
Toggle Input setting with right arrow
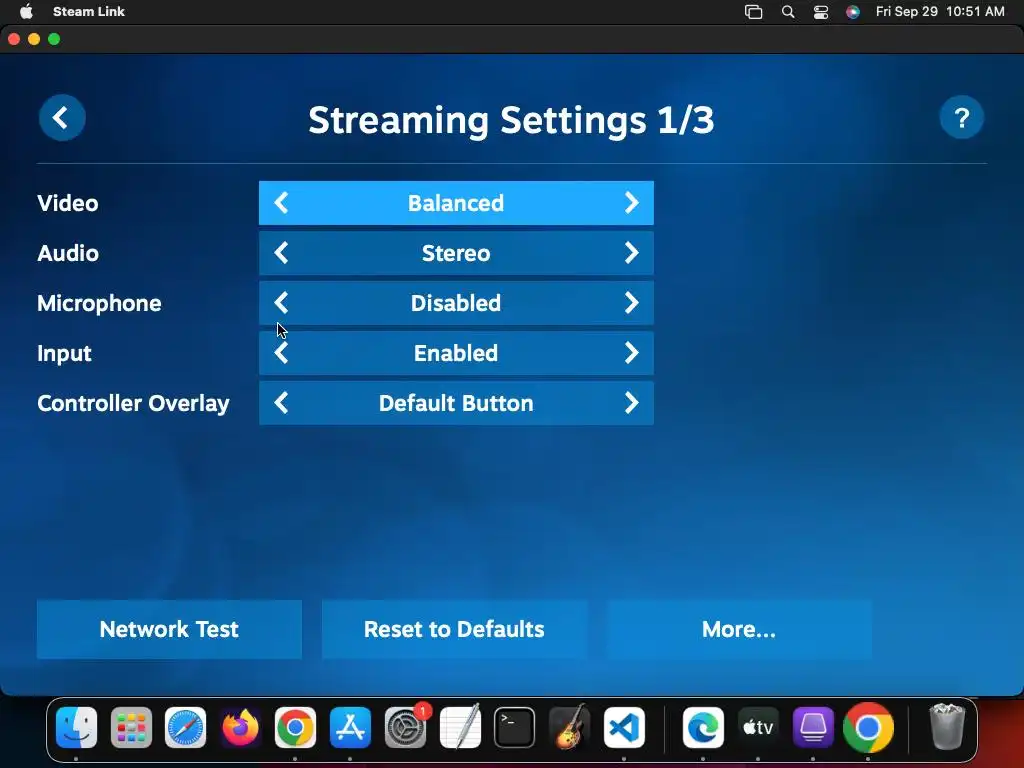pyautogui.click(x=631, y=353)
